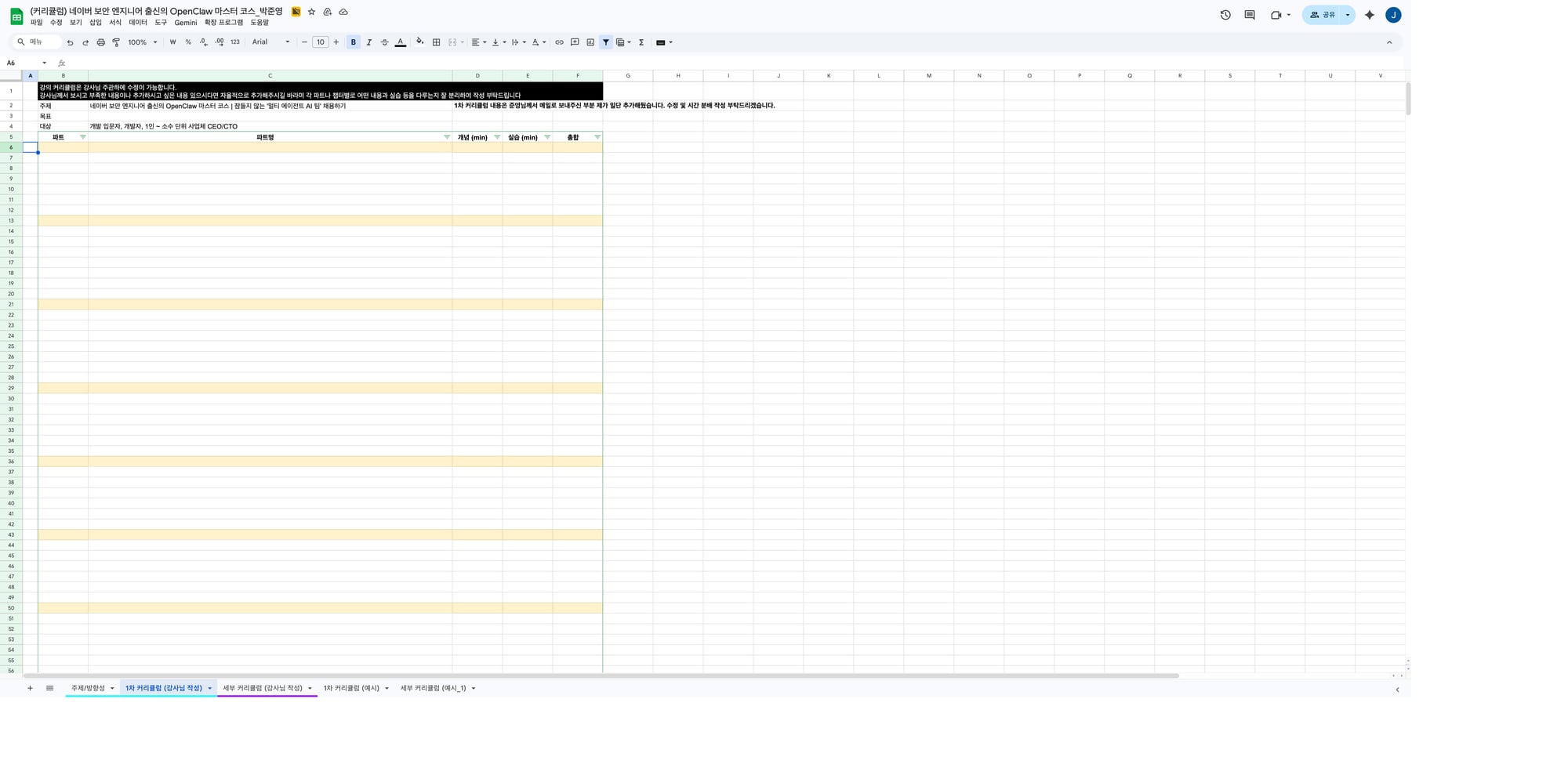Screen dimensions: 1568x775
Task: Open filter dropdown on 파트명 column header
Action: point(447,137)
